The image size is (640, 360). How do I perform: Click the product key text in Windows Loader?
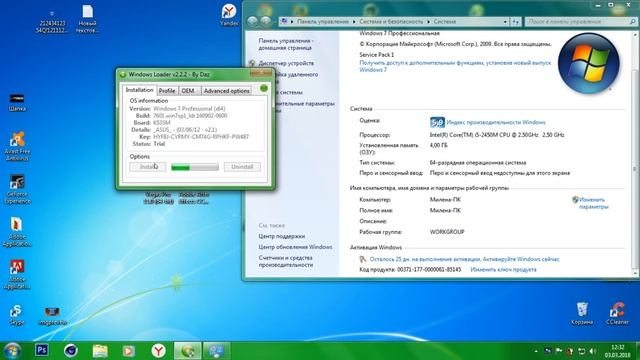pos(201,137)
